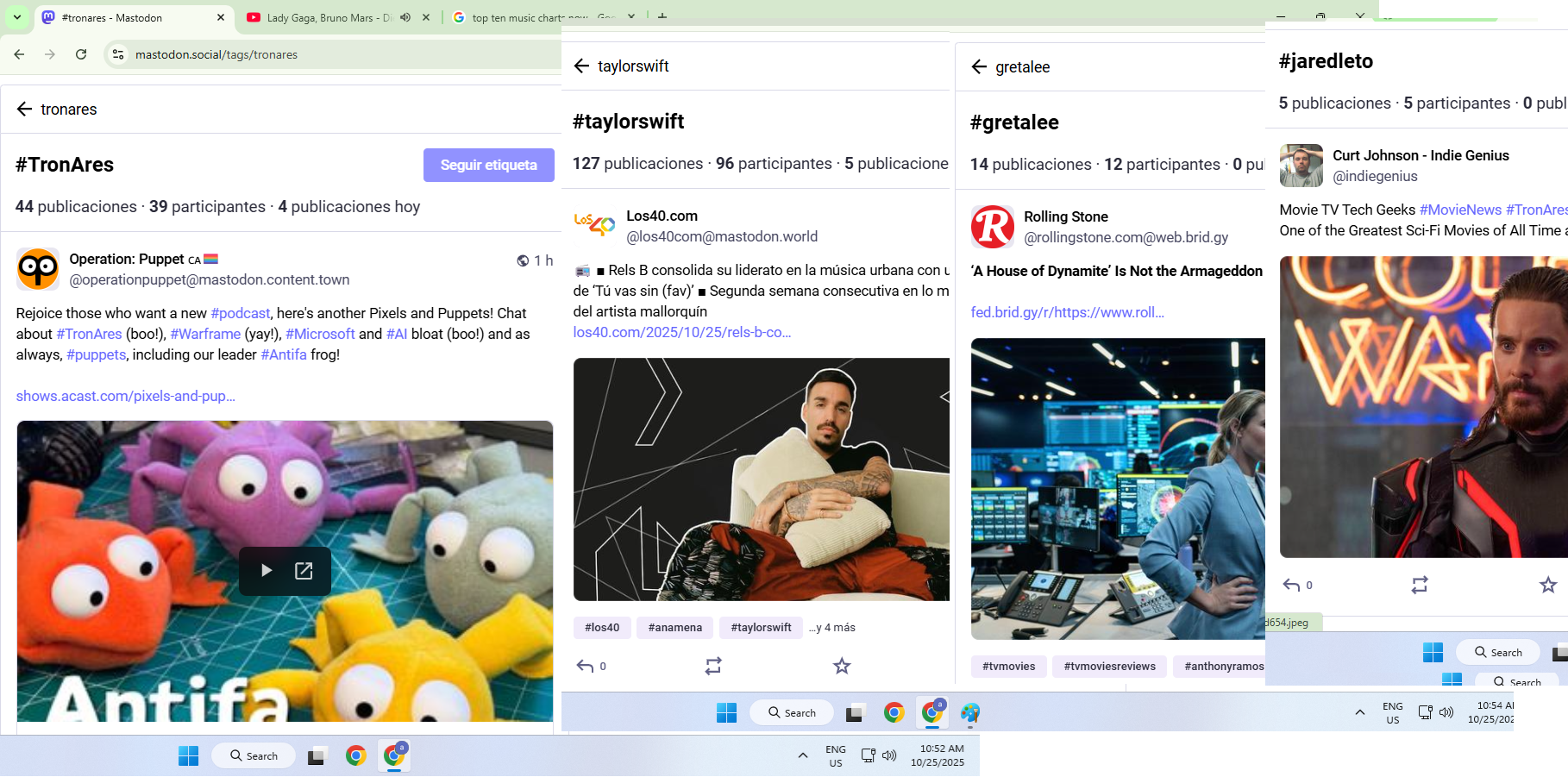Switch to the #tronares - Mastodon tab
Viewport: 1568px width, 777px height.
pos(134,17)
